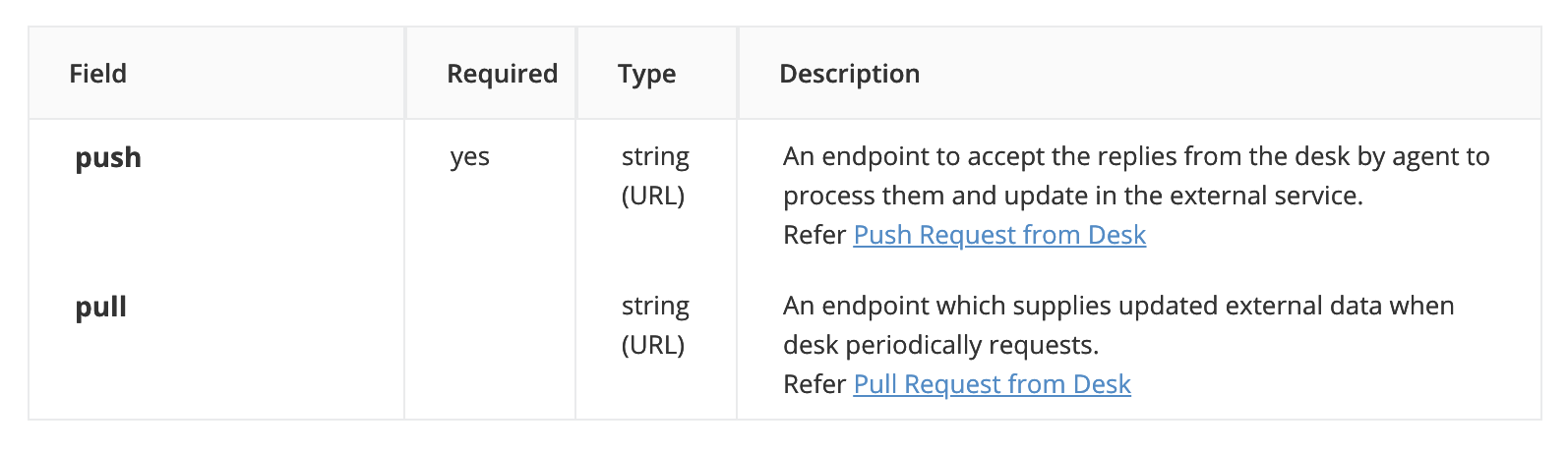Image resolution: width=1568 pixels, height=452 pixels.
Task: Click the Field column header
Action: (97, 74)
